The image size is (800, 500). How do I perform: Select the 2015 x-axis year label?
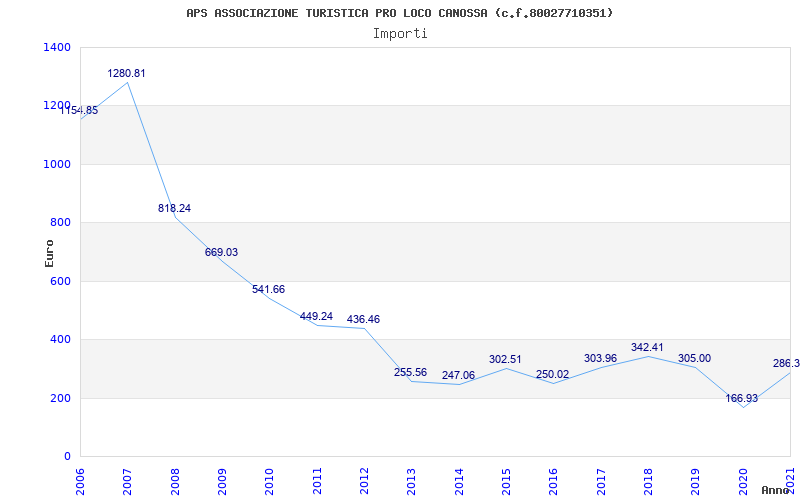pos(506,482)
